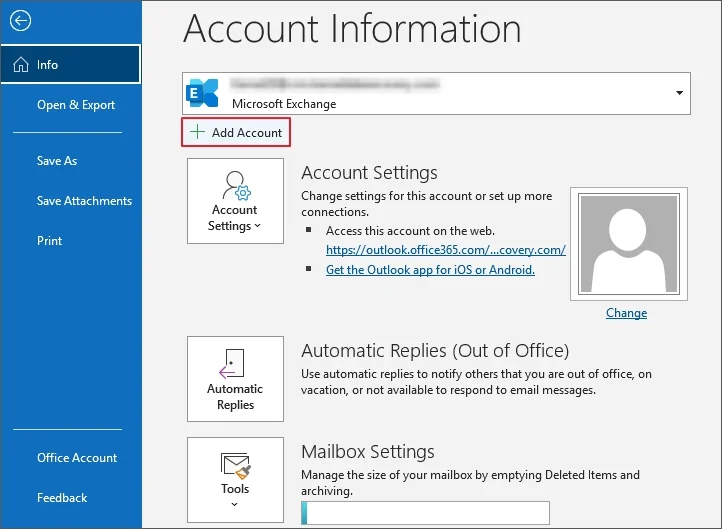Screen dimensions: 722x529
Task: Click the Add Account button
Action: [236, 133]
